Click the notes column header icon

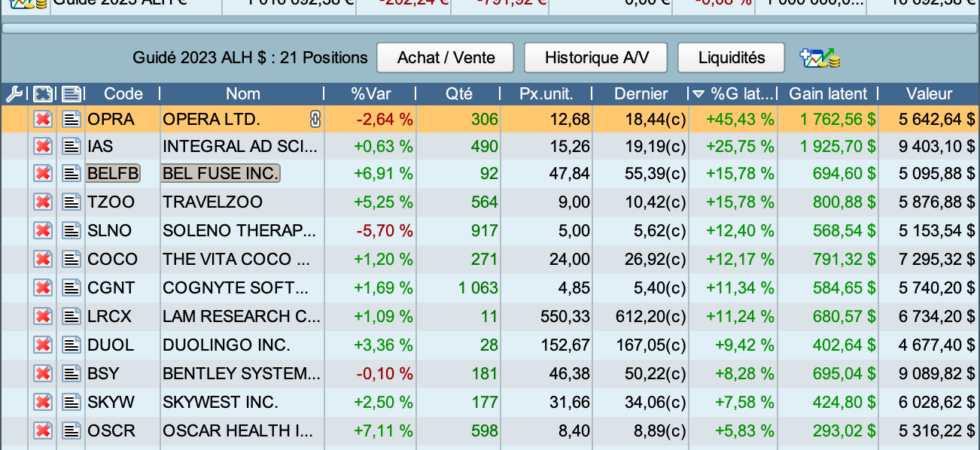click(72, 94)
